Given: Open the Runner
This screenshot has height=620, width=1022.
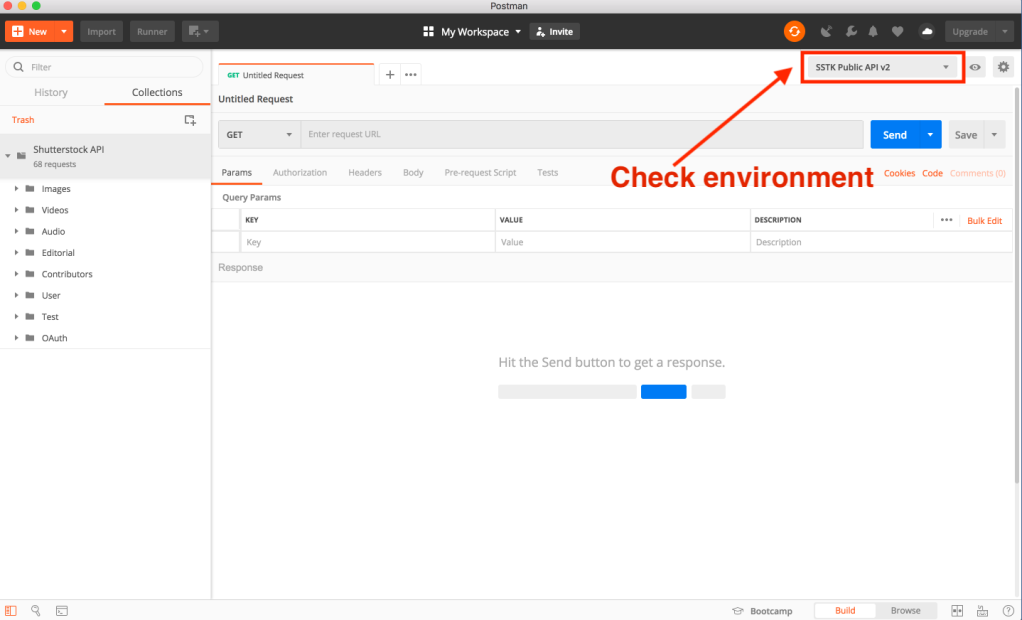Looking at the screenshot, I should pos(152,31).
